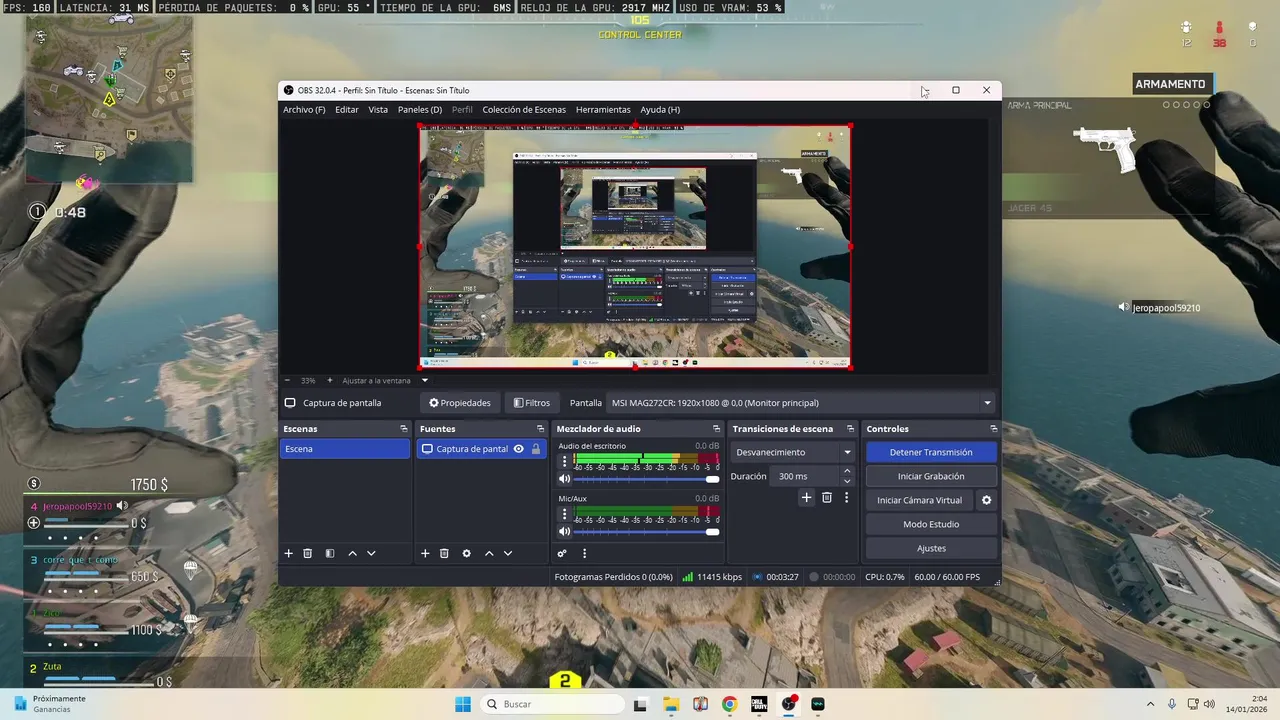Open scene filters icon in Escenas panel
1280x720 pixels.
(x=330, y=553)
